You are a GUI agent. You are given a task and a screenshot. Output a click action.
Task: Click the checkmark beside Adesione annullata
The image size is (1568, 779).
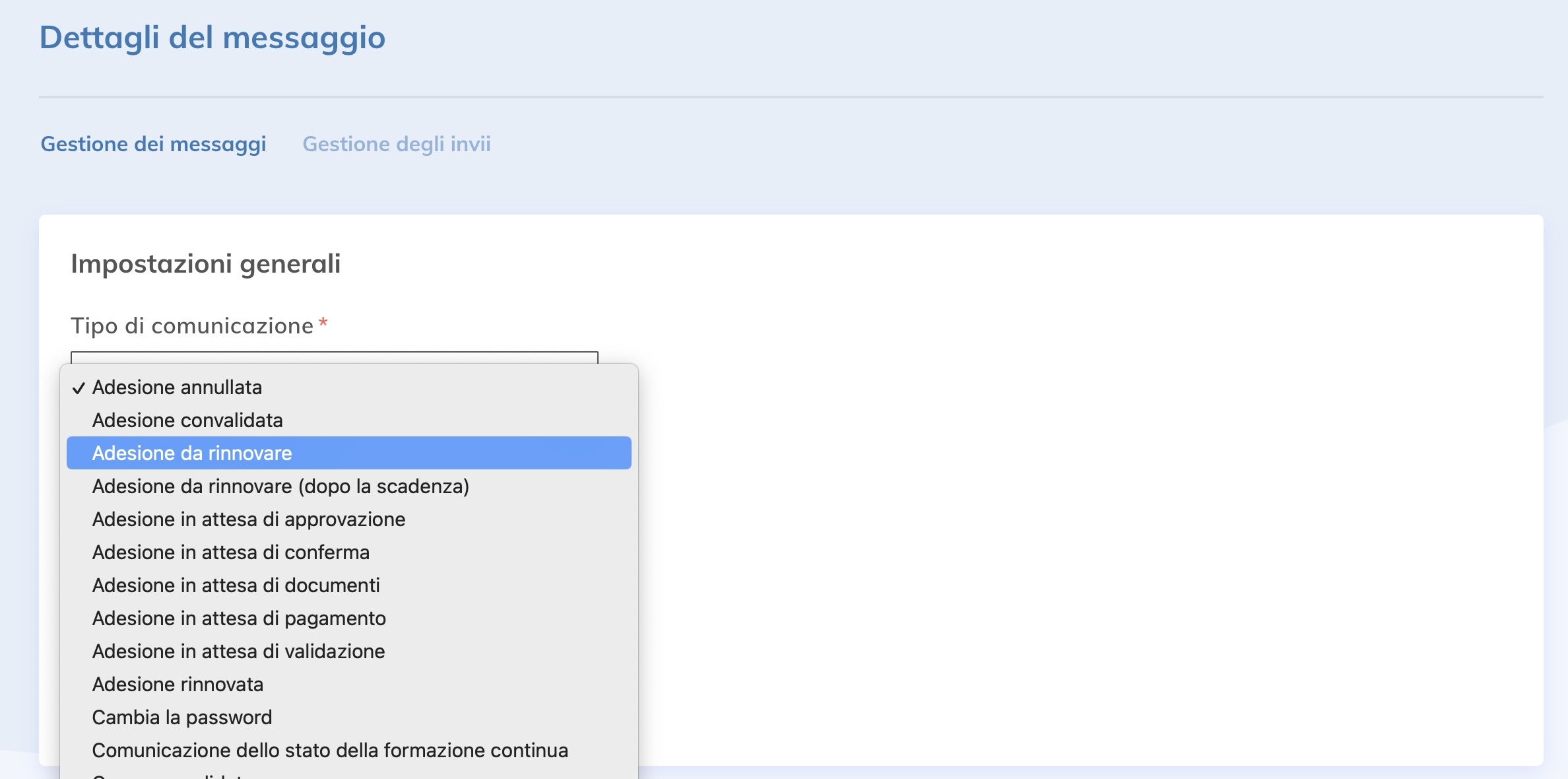tap(79, 388)
